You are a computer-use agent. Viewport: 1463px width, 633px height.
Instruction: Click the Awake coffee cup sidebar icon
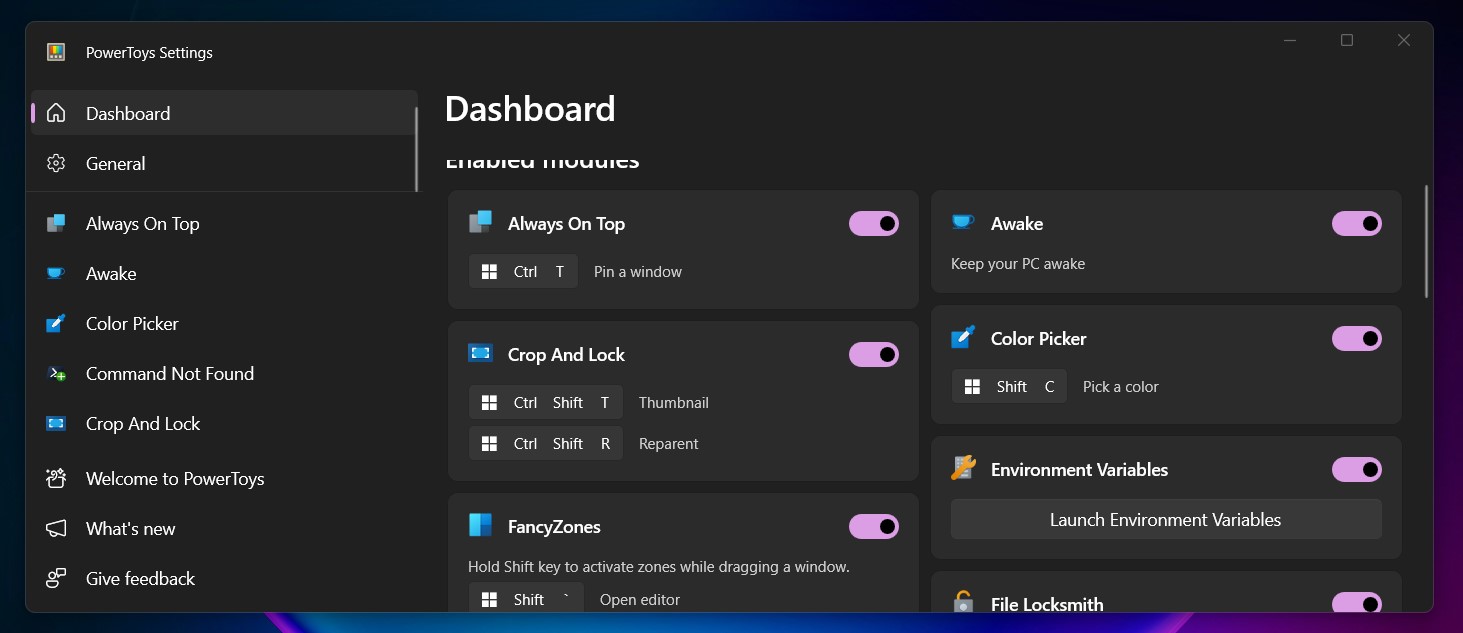[x=56, y=273]
